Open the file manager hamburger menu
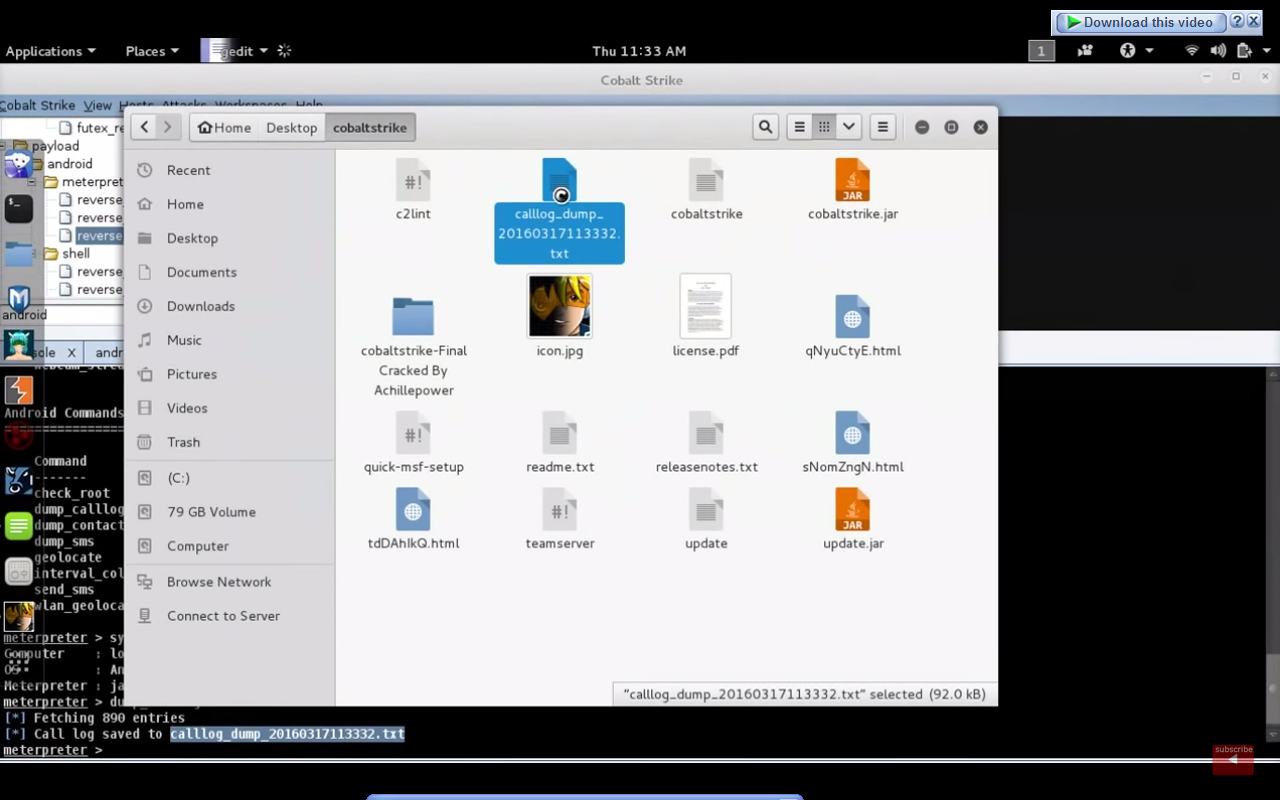1280x800 pixels. tap(882, 127)
